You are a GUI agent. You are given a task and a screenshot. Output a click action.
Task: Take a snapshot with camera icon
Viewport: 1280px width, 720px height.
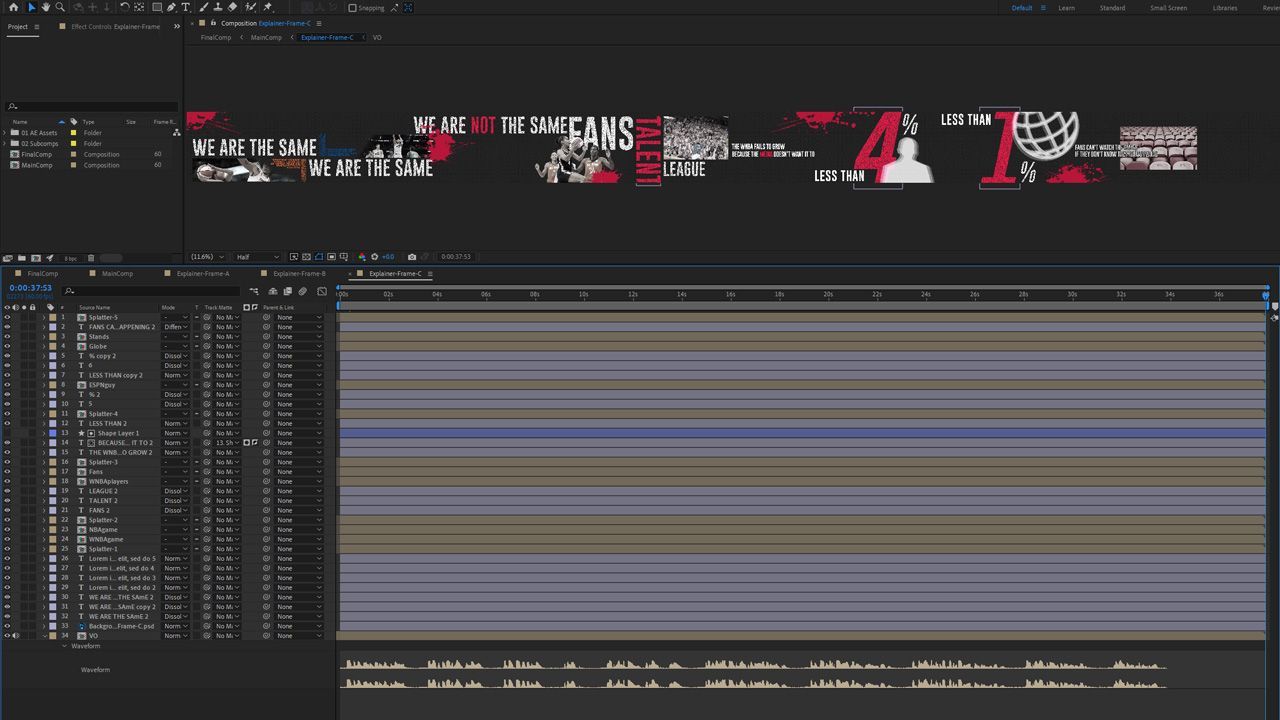411,257
